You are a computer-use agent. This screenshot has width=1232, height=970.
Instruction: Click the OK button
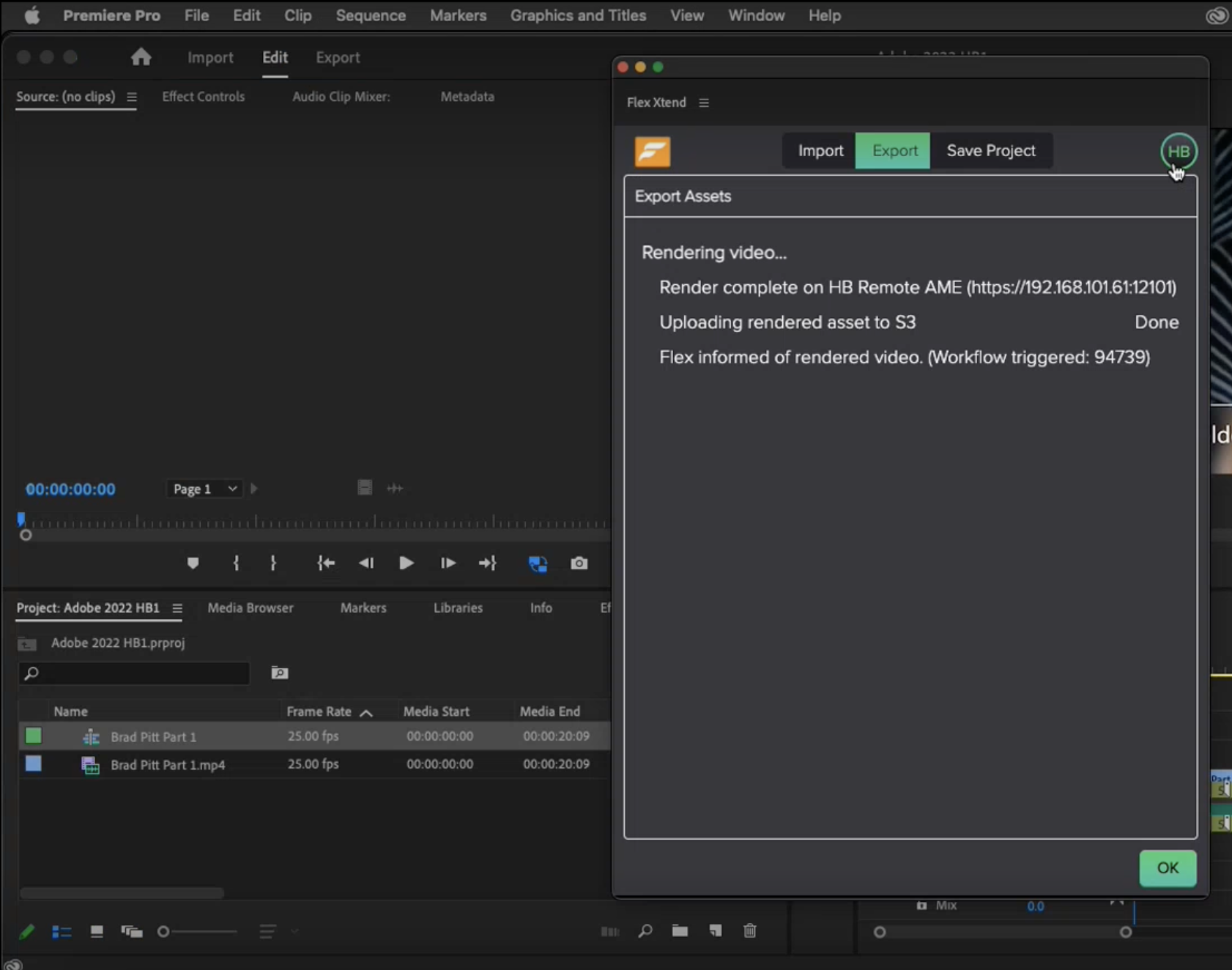click(1168, 868)
